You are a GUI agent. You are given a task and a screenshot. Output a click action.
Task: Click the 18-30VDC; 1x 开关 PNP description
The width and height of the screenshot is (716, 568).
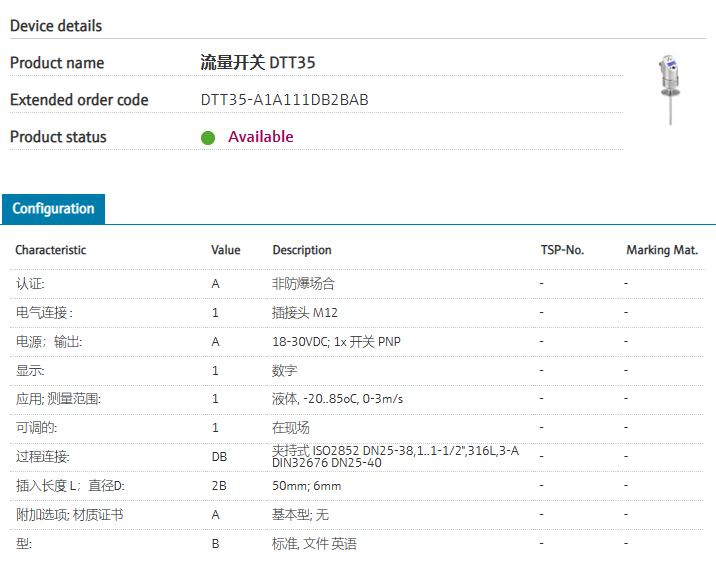[336, 342]
